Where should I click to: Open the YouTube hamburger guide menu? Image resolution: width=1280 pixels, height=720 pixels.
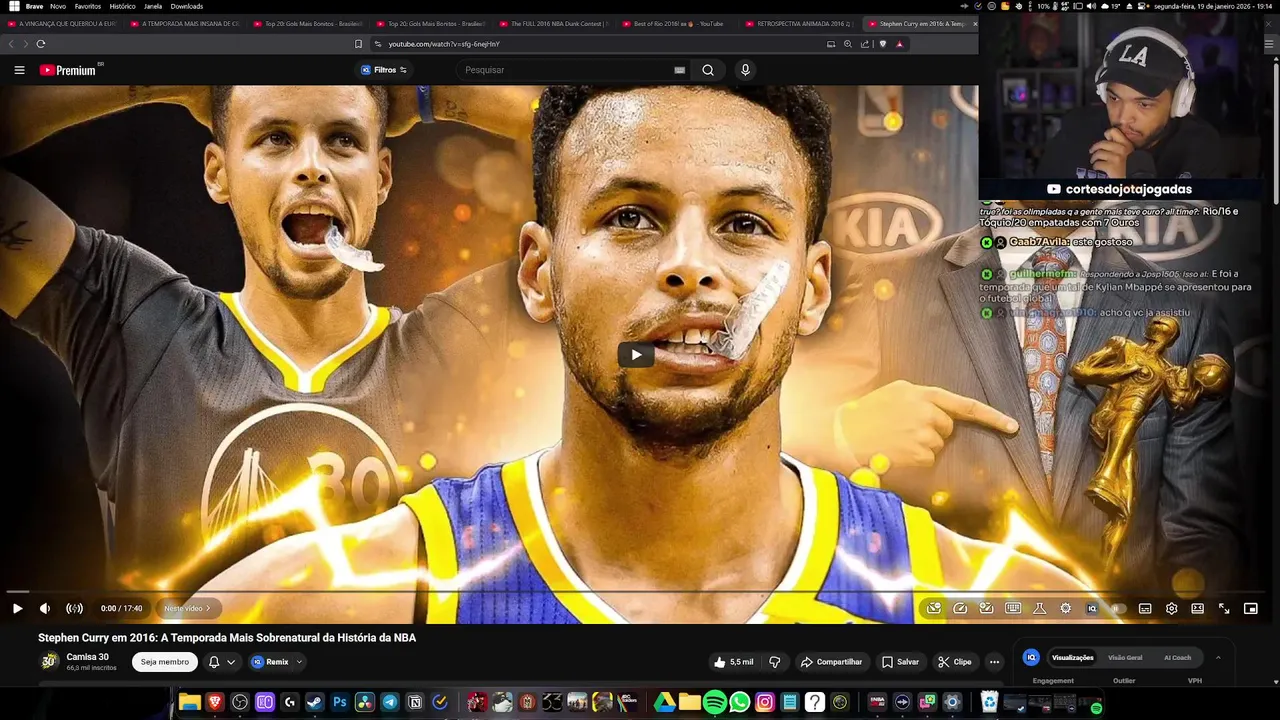click(19, 70)
